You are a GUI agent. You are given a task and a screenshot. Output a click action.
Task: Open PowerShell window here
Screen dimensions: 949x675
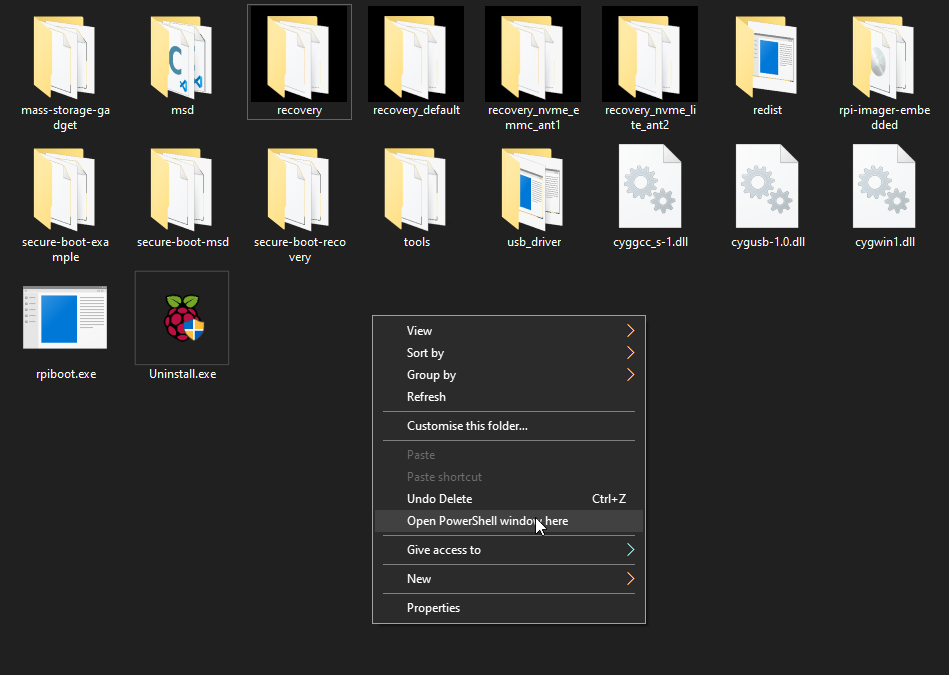pos(509,521)
